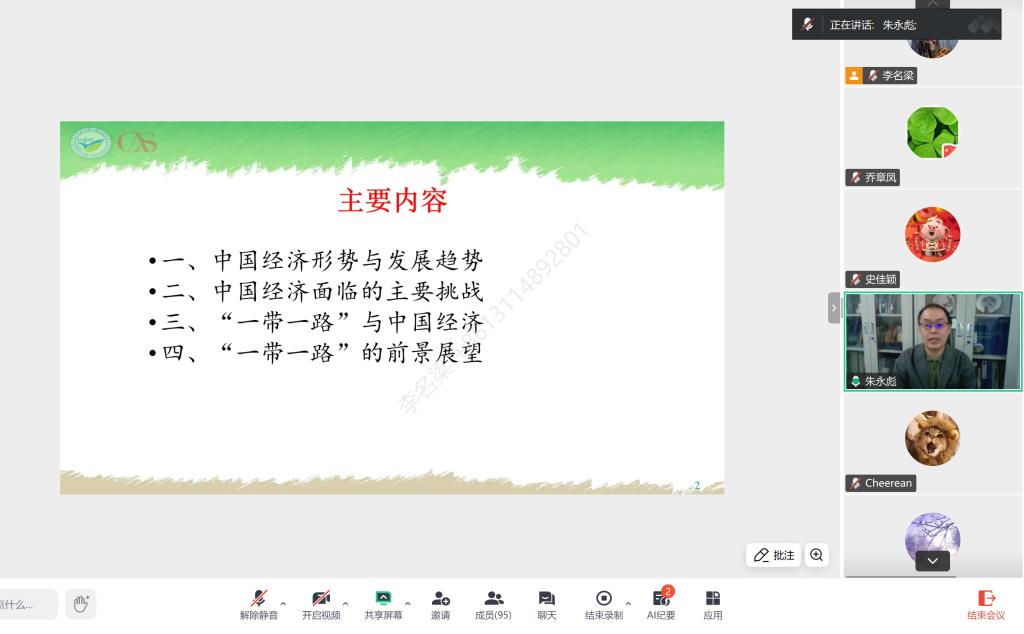Open the 成员(95) members list
The width and height of the screenshot is (1024, 634).
pyautogui.click(x=493, y=604)
